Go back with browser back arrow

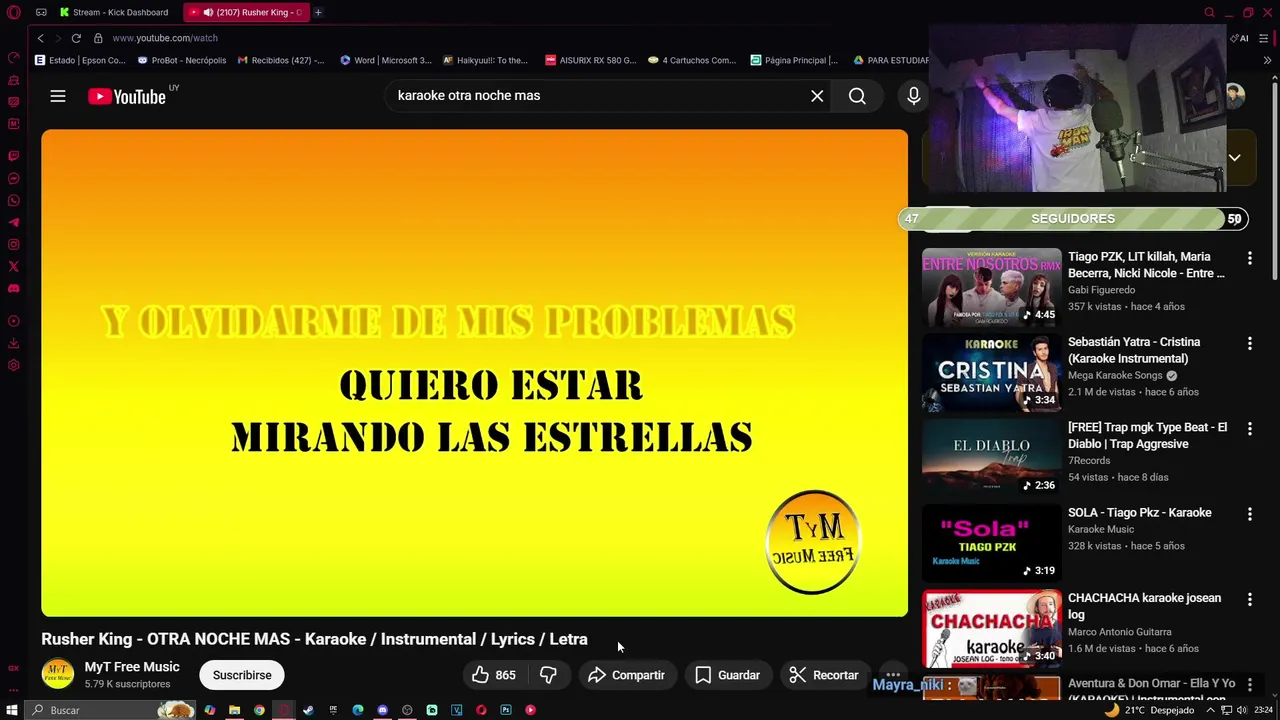40,38
